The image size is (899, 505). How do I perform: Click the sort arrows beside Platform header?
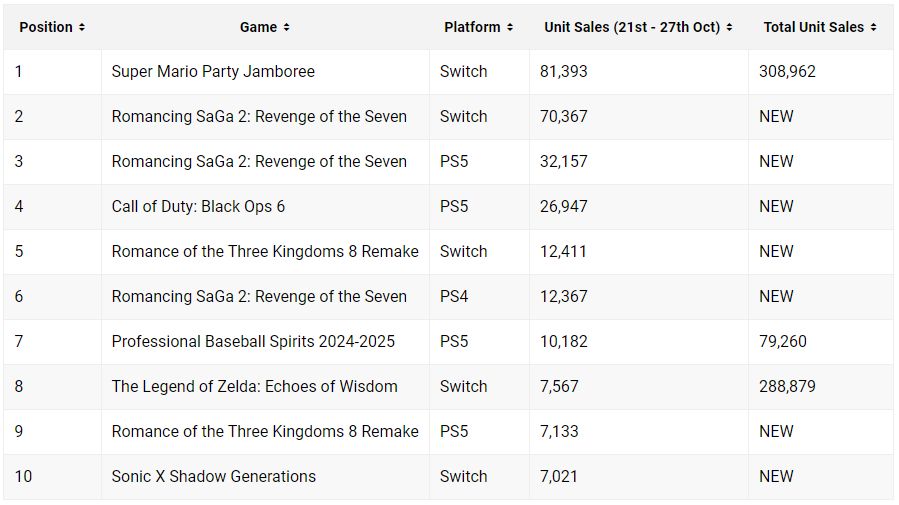click(x=510, y=28)
